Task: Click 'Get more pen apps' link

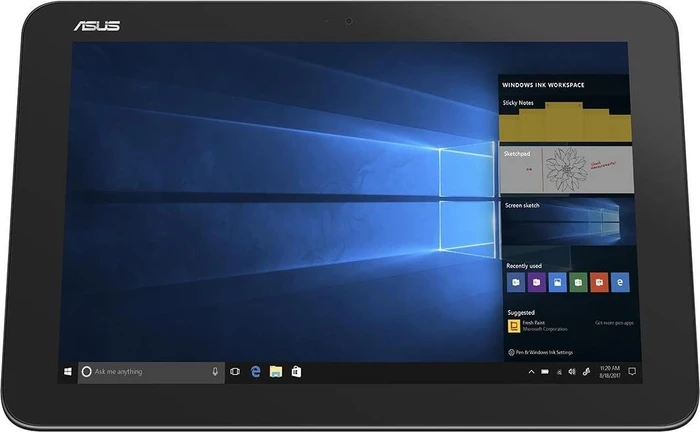Action: [x=614, y=323]
